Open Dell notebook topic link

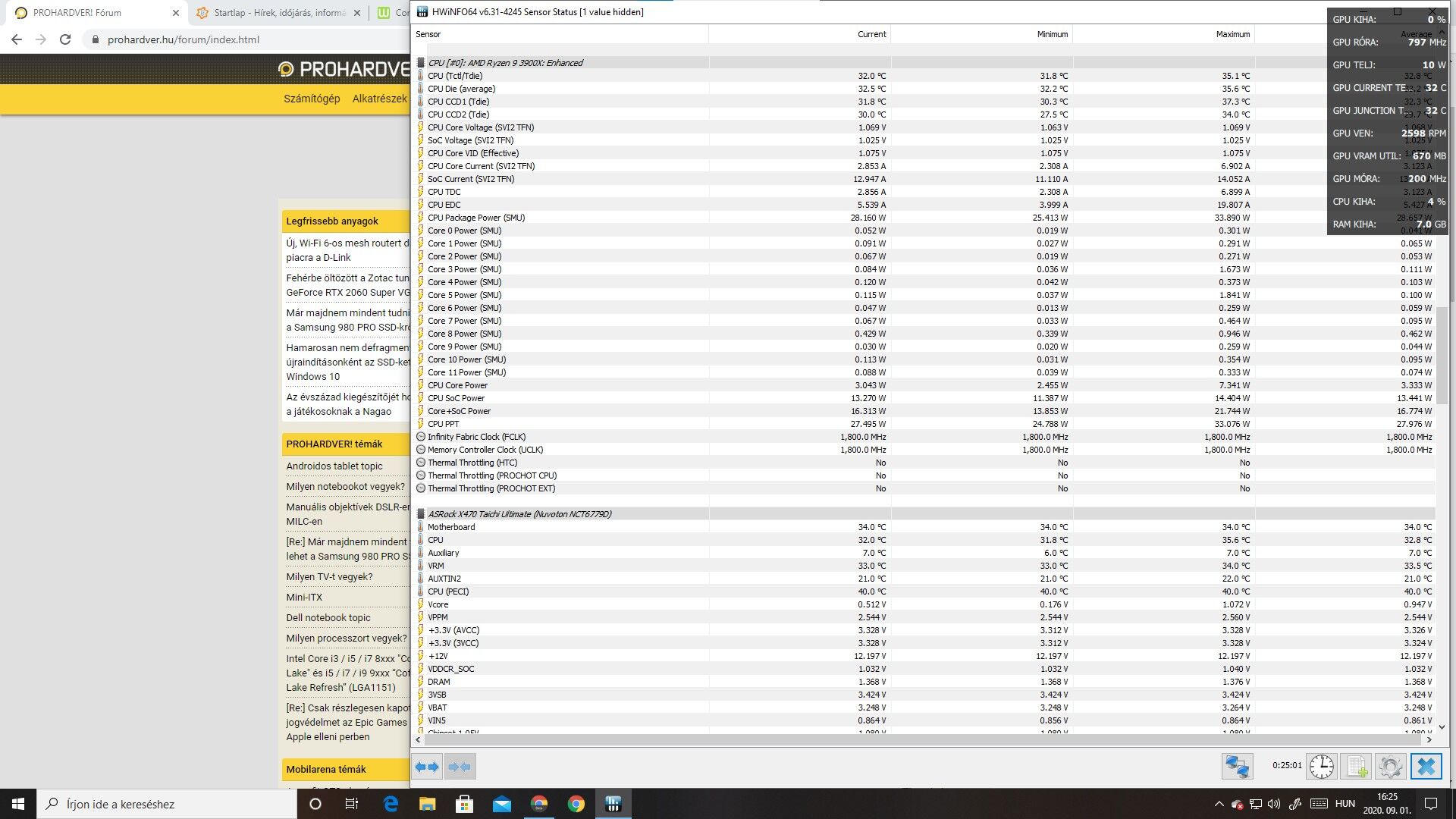tap(328, 617)
